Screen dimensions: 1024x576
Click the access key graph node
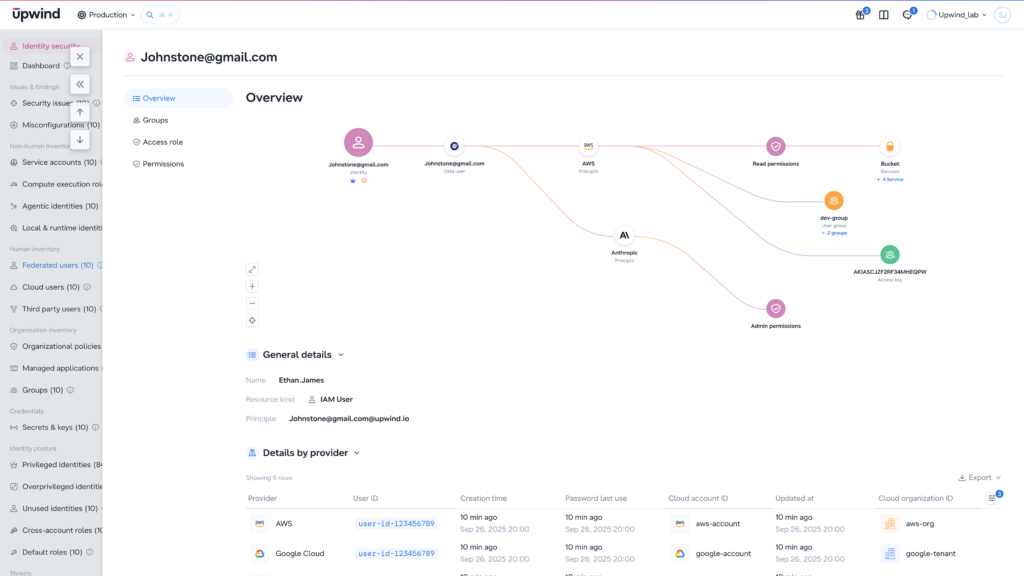[889, 254]
